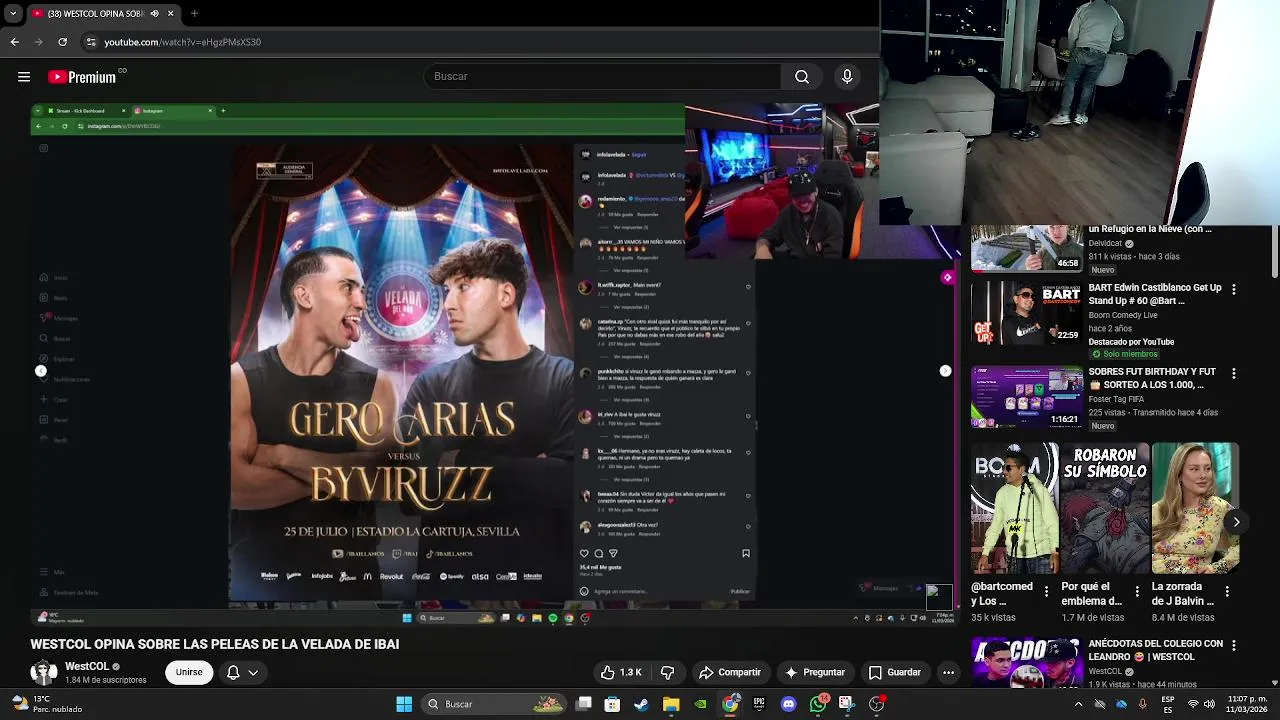The image size is (1280, 720).
Task: Click the Preguntar ask button
Action: pos(815,673)
